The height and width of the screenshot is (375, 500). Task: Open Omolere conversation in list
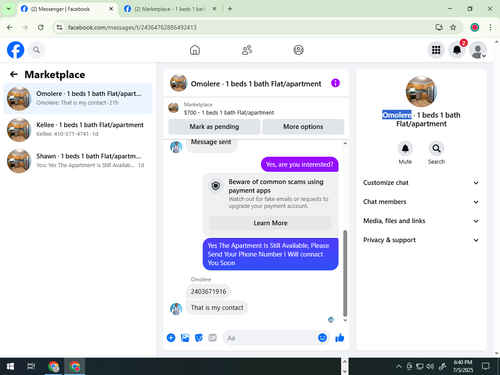point(78,98)
